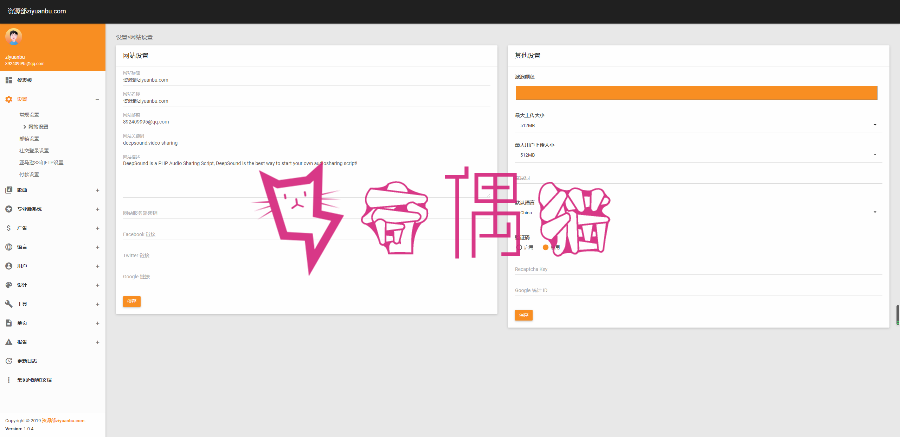Expand the globe section plus sign
This screenshot has width=900, height=437.
[x=97, y=247]
